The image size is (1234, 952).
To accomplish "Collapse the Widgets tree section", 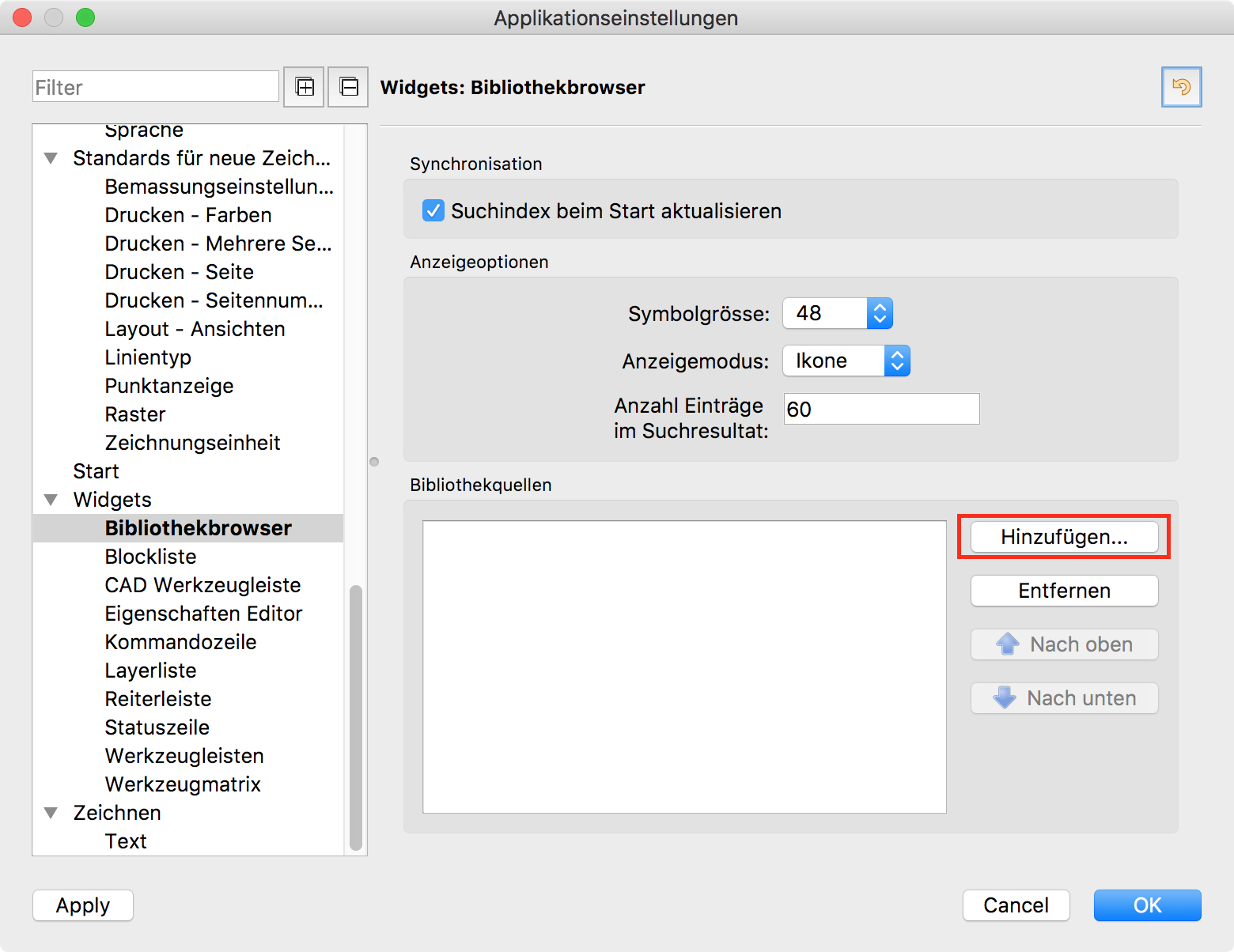I will click(51, 500).
